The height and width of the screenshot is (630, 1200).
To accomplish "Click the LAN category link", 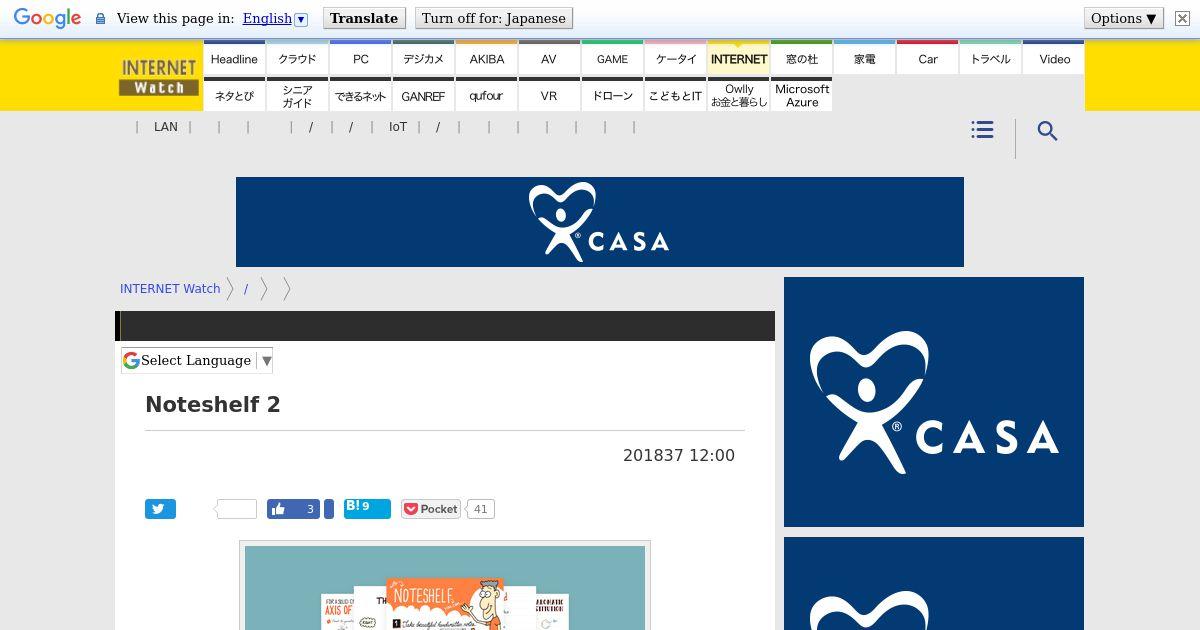I will pos(166,127).
